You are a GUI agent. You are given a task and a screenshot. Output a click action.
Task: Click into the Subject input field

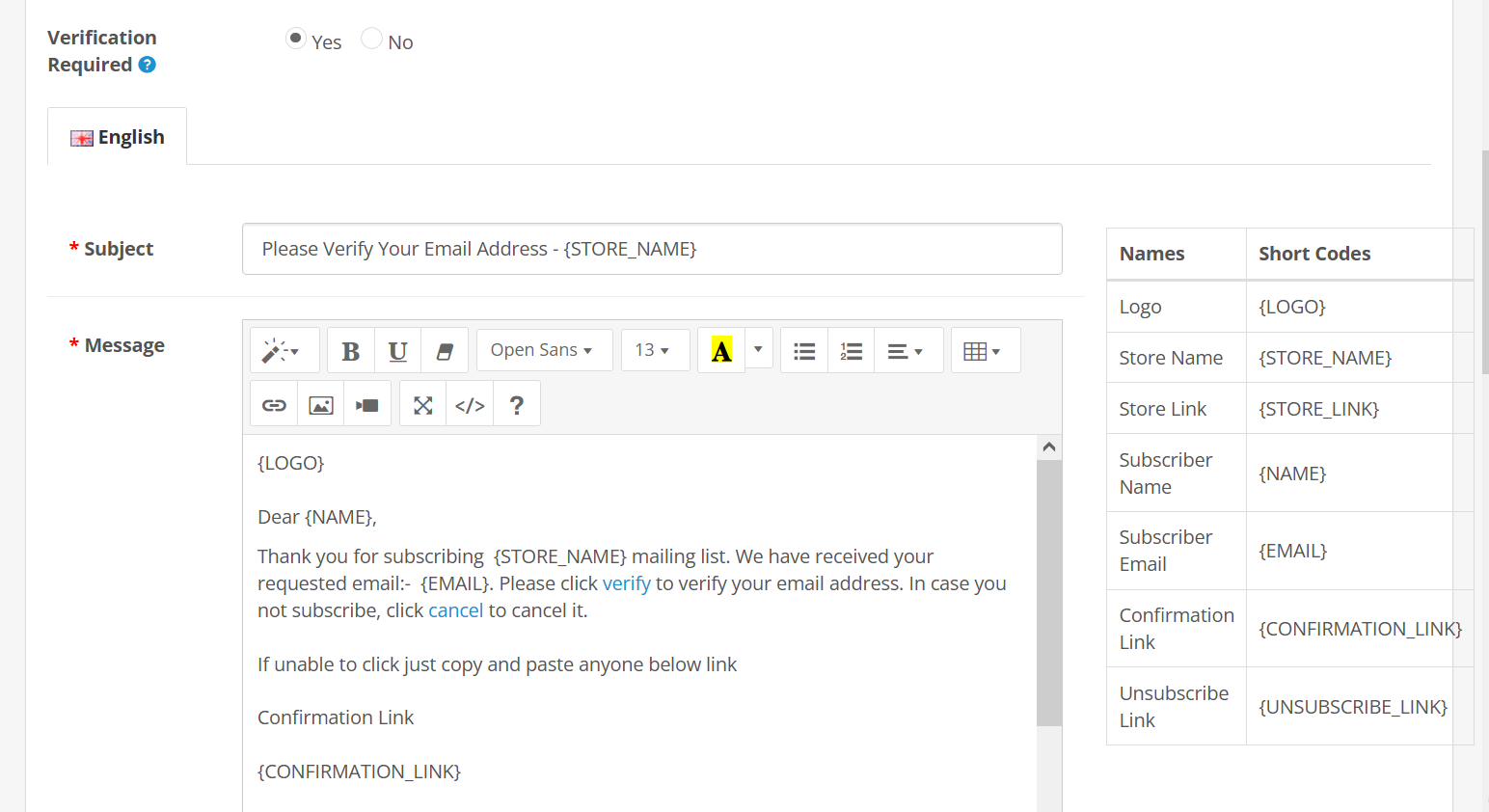coord(652,249)
